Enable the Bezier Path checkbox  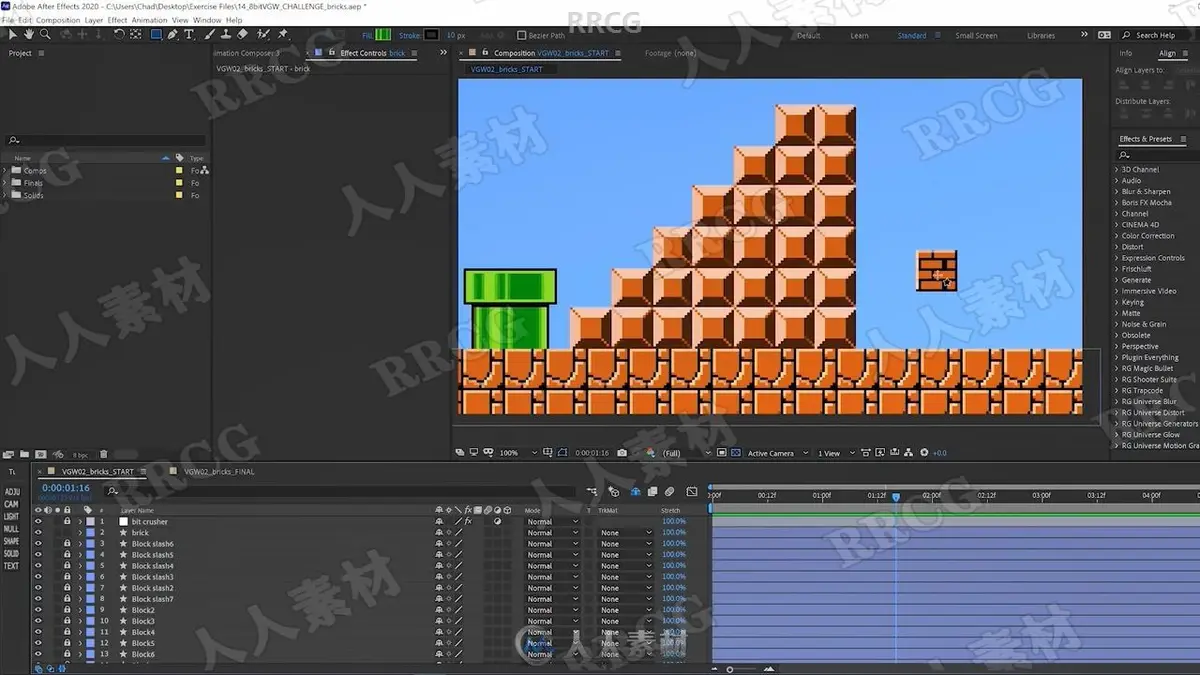coord(521,35)
